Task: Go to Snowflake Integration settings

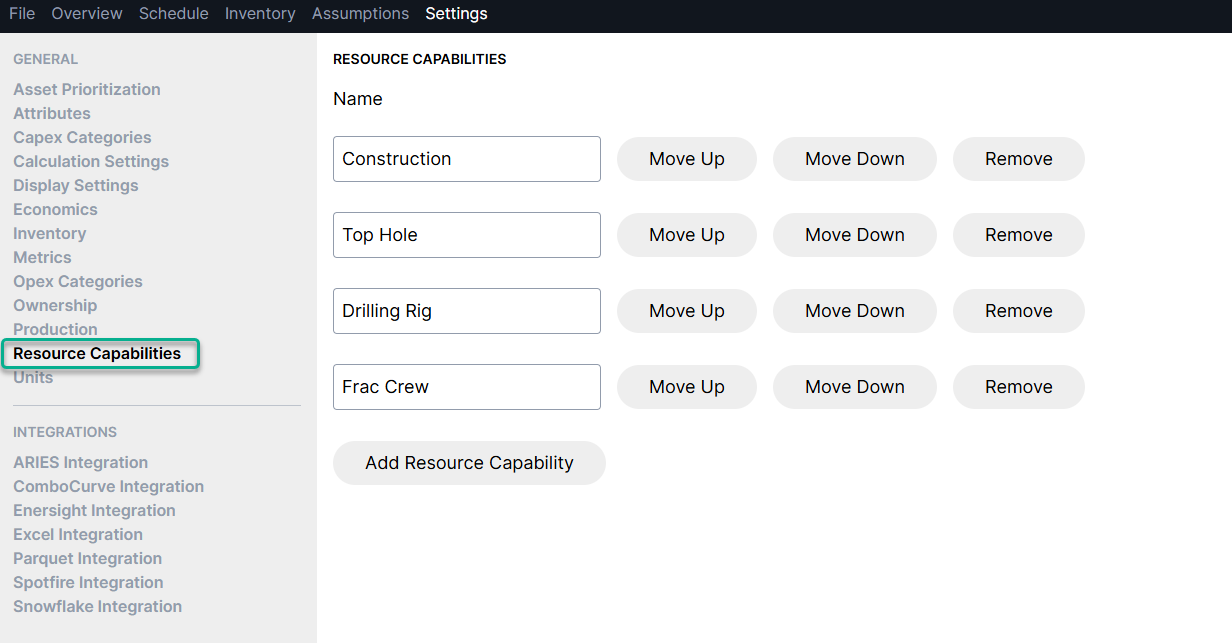Action: 97,607
